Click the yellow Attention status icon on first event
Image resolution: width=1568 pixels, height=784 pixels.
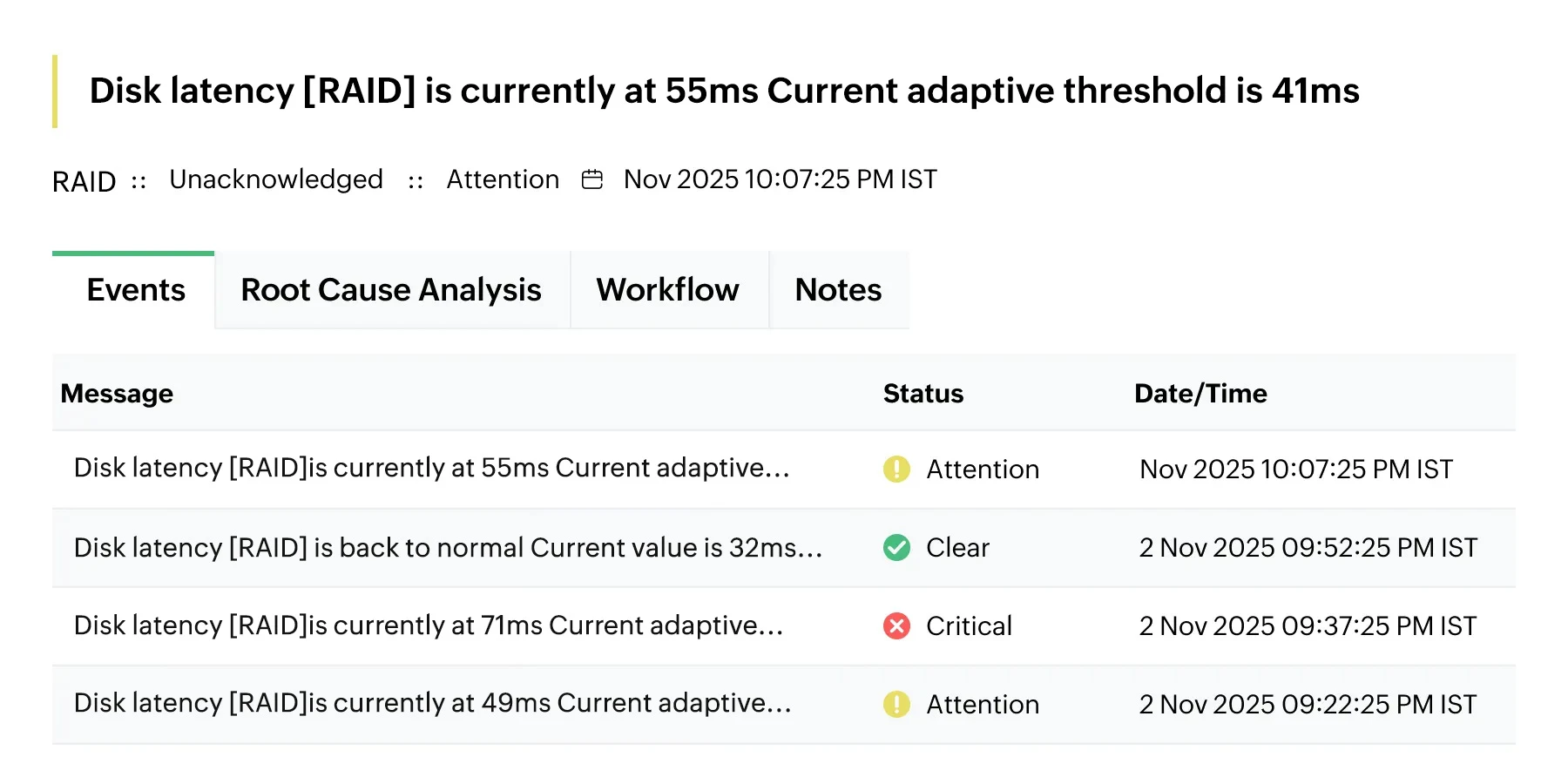click(896, 469)
